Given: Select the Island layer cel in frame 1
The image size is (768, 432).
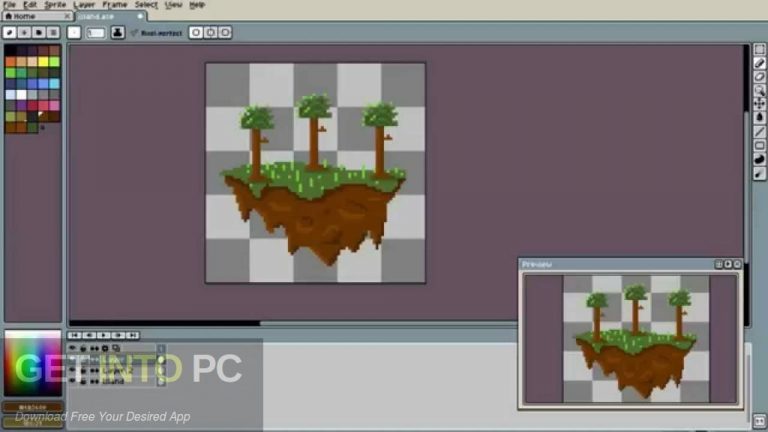Looking at the screenshot, I should (161, 381).
